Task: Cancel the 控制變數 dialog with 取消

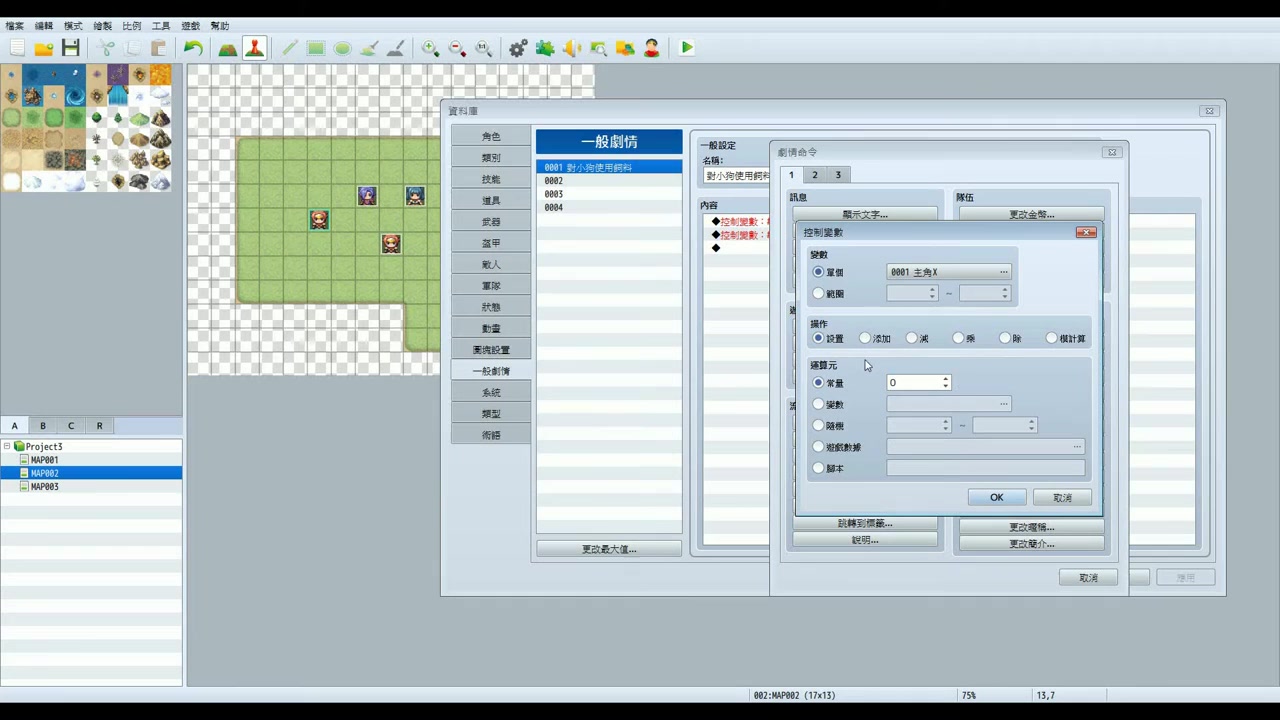Action: click(1062, 498)
